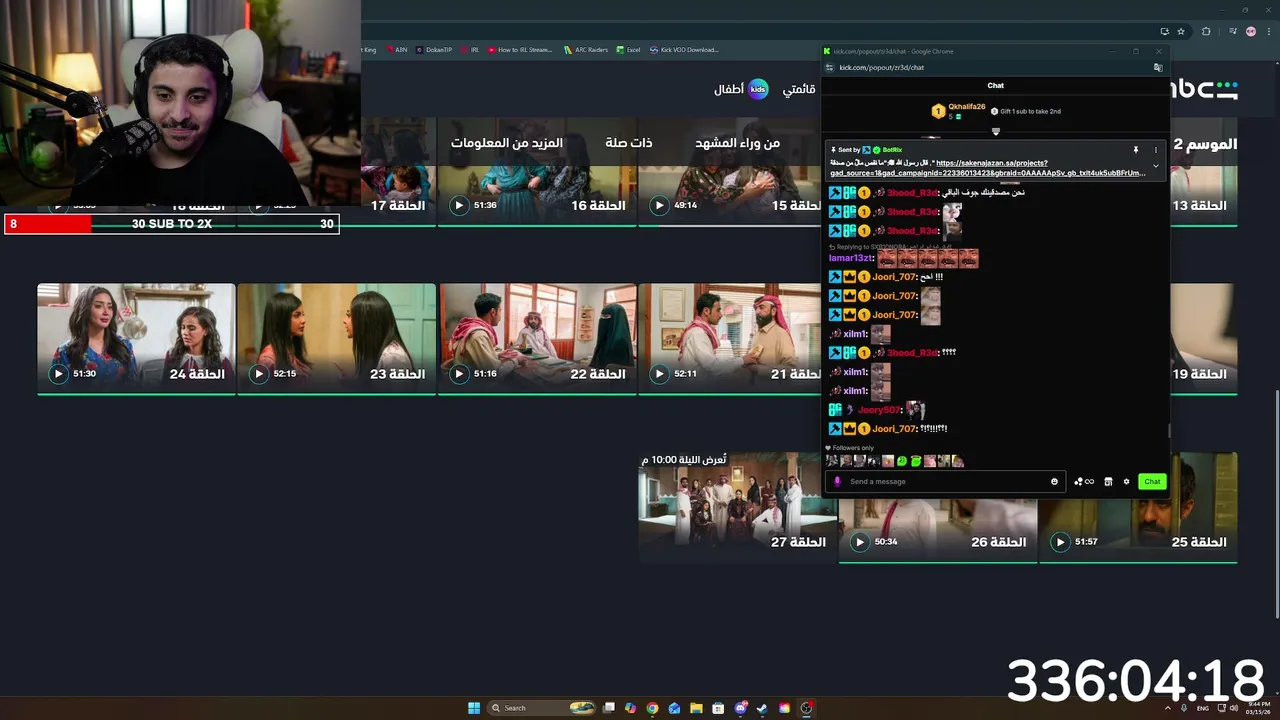Open the Excel bookmark
Image resolution: width=1280 pixels, height=720 pixels.
[628, 50]
